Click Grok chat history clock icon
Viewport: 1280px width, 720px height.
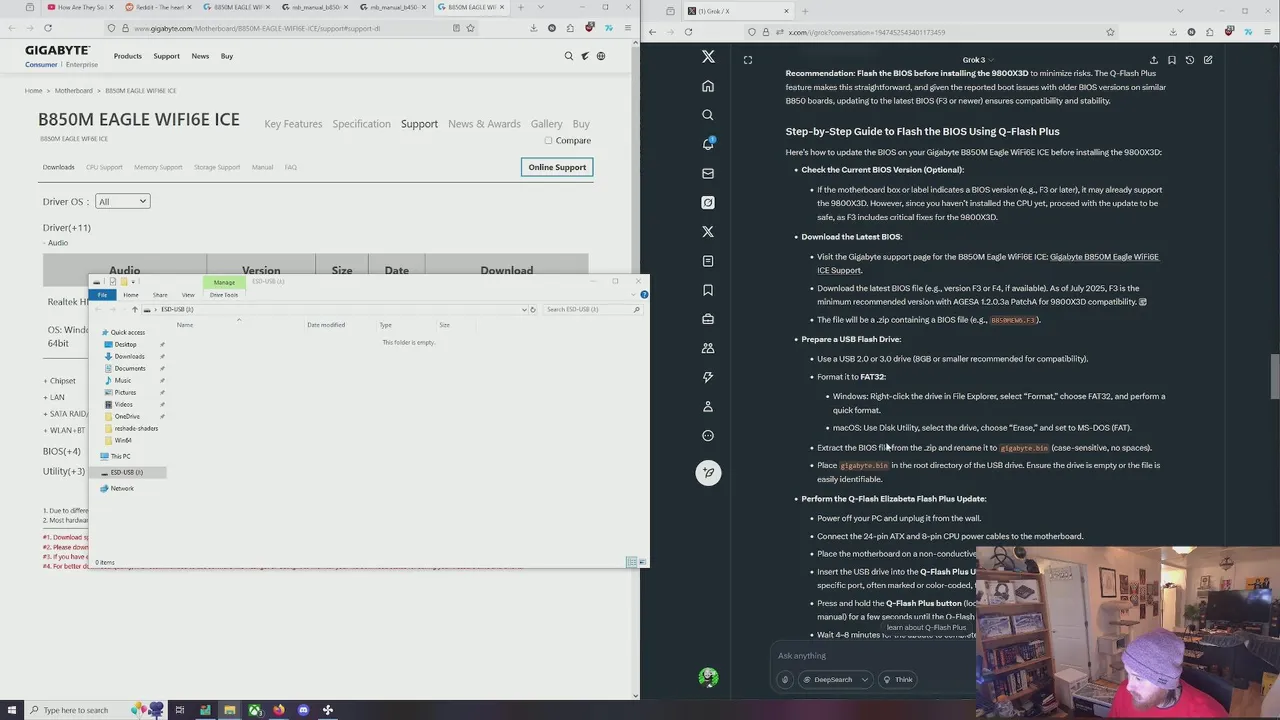(1190, 60)
